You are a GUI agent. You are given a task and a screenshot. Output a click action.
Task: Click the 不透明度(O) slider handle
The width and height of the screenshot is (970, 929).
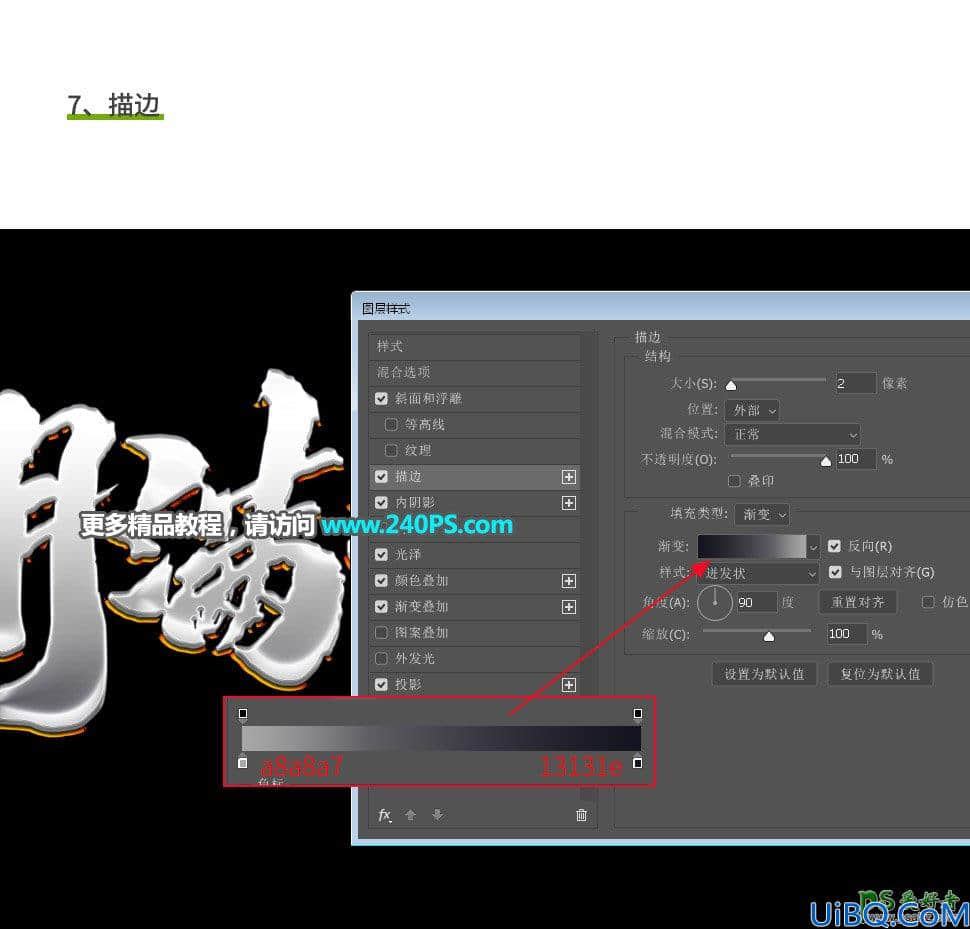(x=825, y=461)
